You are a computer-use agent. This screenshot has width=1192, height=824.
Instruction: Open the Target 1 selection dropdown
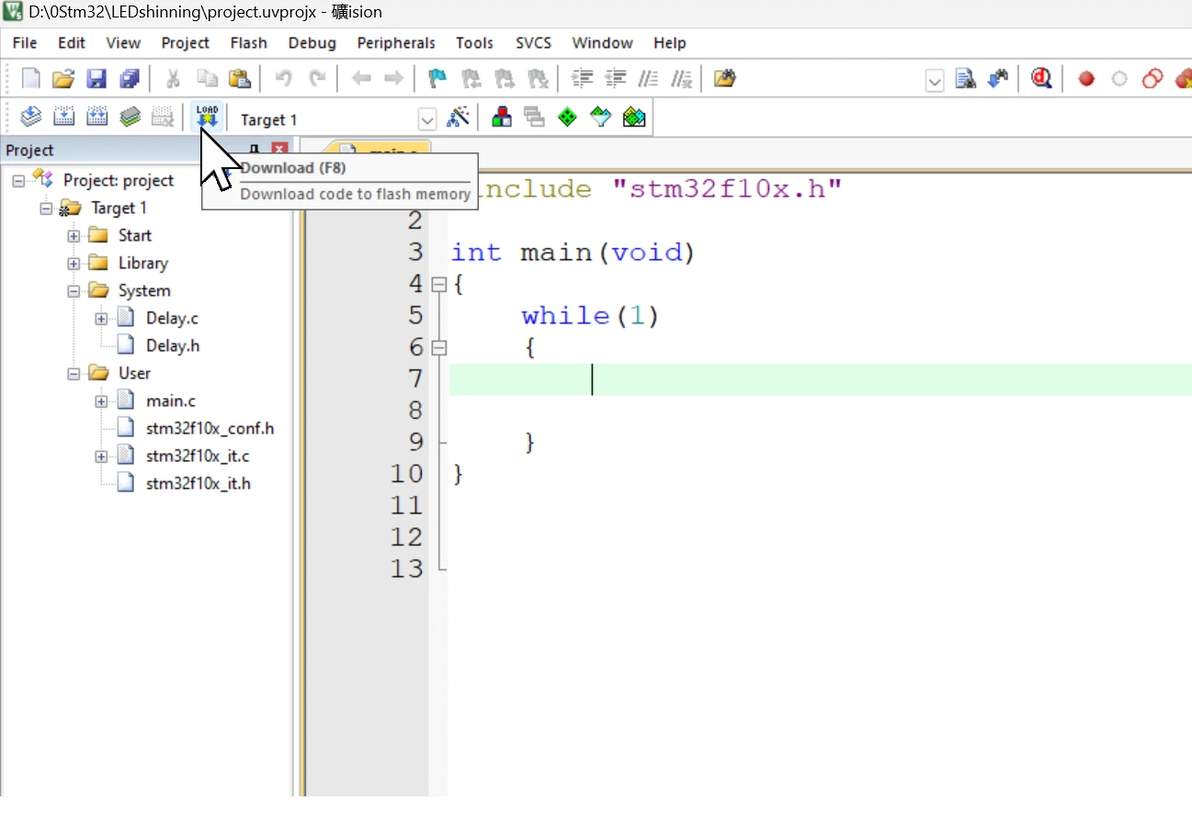pos(427,119)
